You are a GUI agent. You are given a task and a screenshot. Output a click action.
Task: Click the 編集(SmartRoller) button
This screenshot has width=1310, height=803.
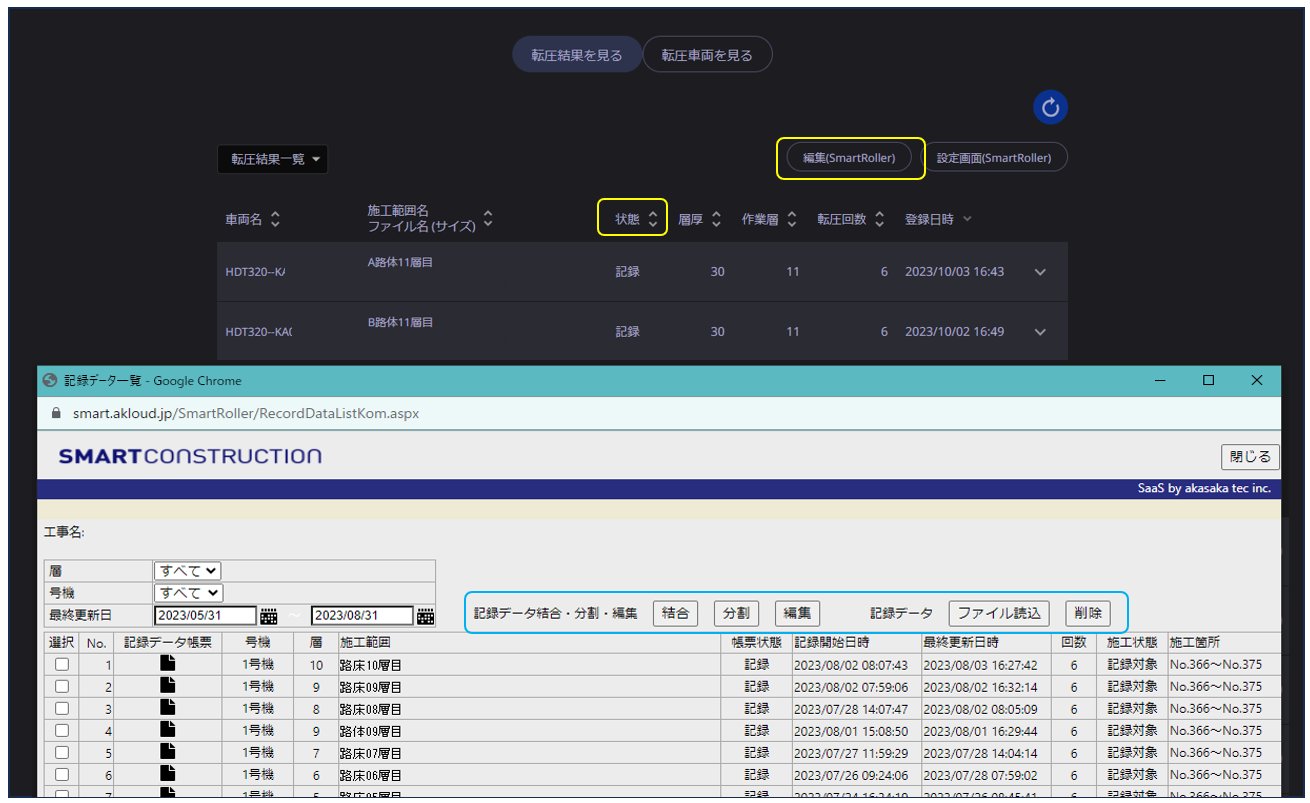pos(849,158)
